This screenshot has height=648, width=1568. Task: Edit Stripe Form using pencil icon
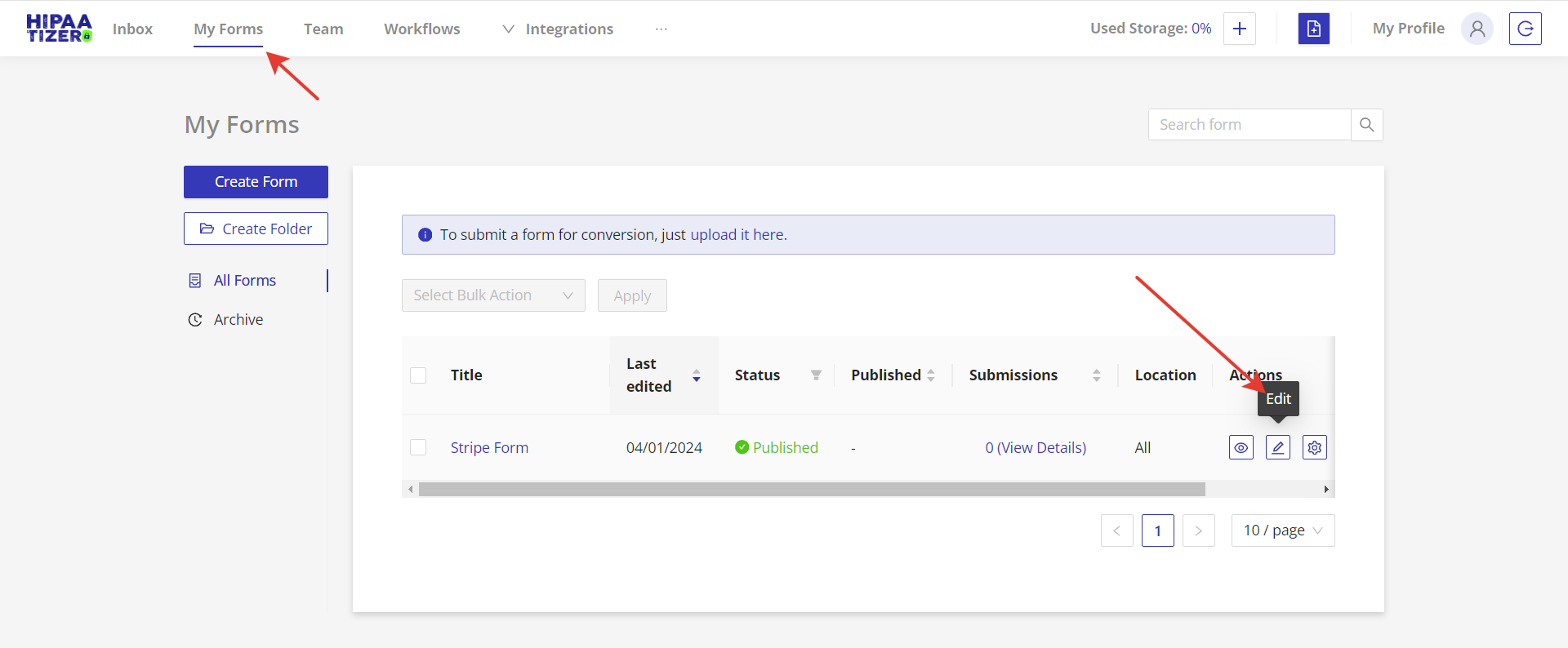1277,447
